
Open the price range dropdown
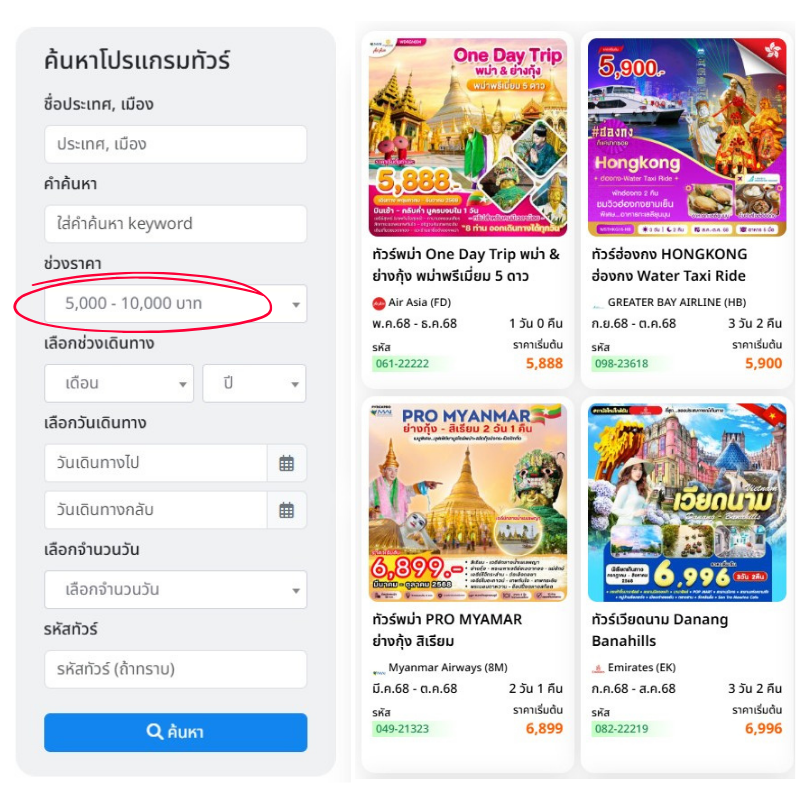click(175, 304)
